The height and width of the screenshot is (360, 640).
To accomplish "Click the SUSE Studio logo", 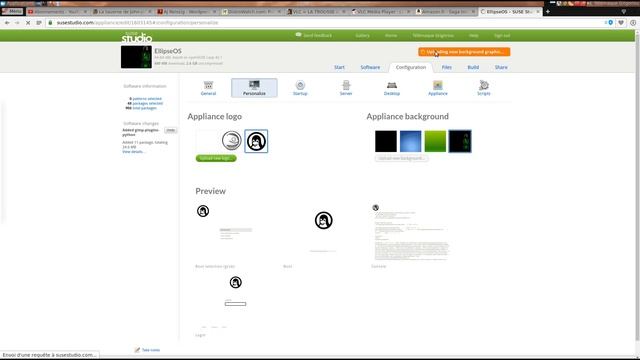I will [x=137, y=37].
